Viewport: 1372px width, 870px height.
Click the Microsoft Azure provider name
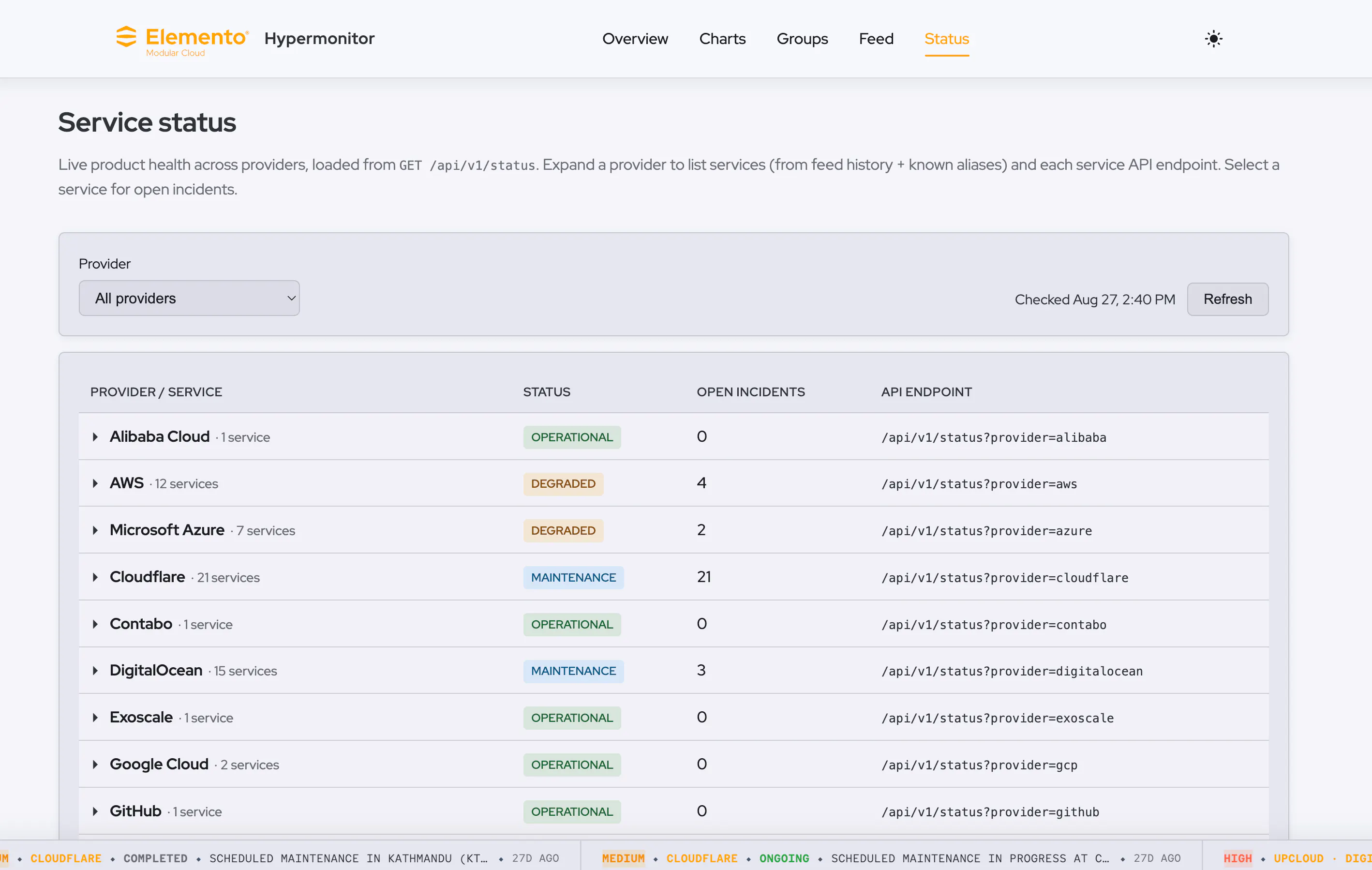click(167, 530)
